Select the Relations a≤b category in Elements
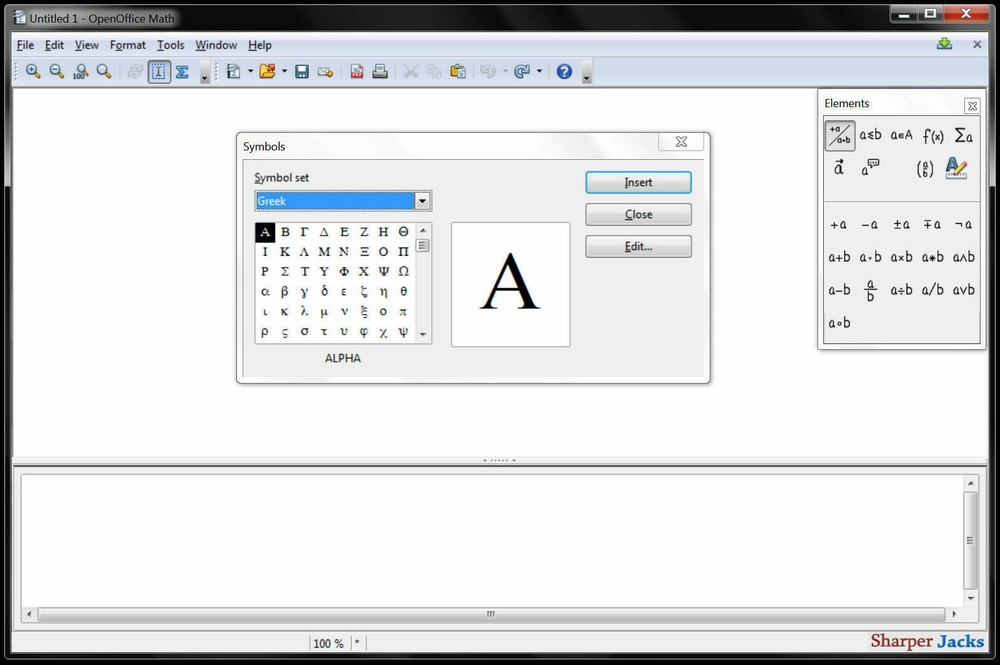 pyautogui.click(x=869, y=135)
